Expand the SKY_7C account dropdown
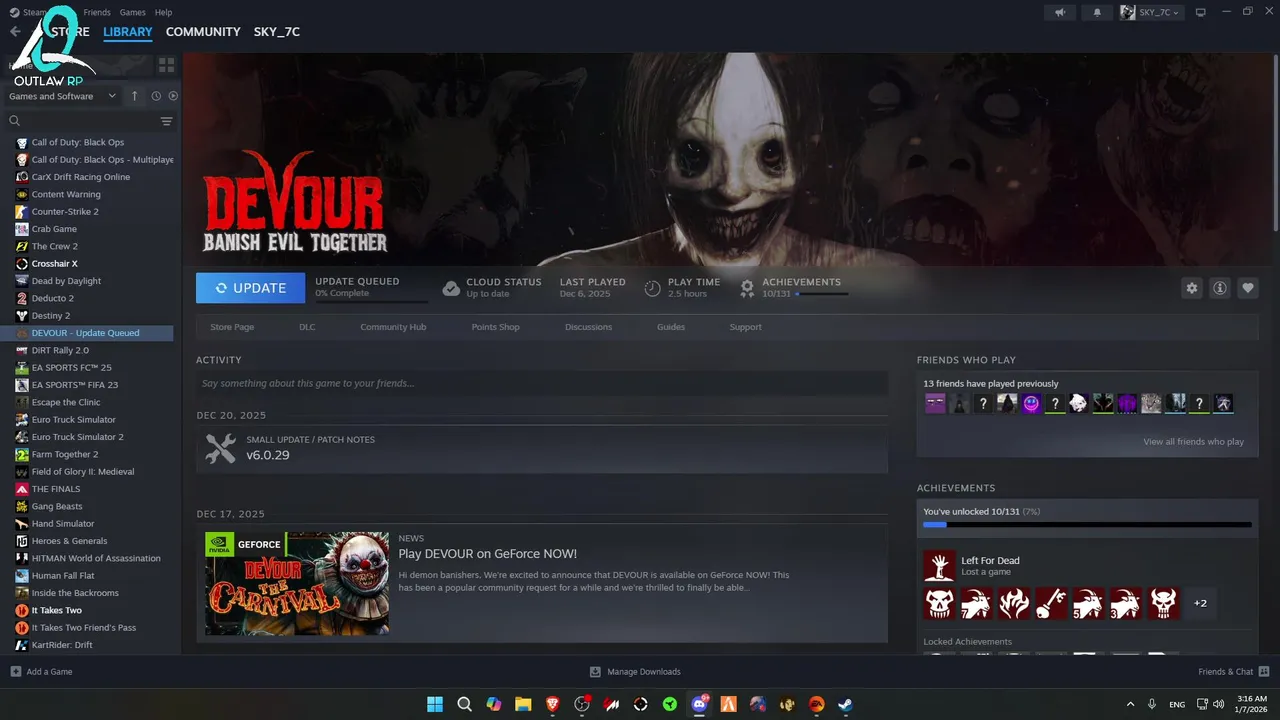Viewport: 1280px width, 720px height. (x=1151, y=12)
